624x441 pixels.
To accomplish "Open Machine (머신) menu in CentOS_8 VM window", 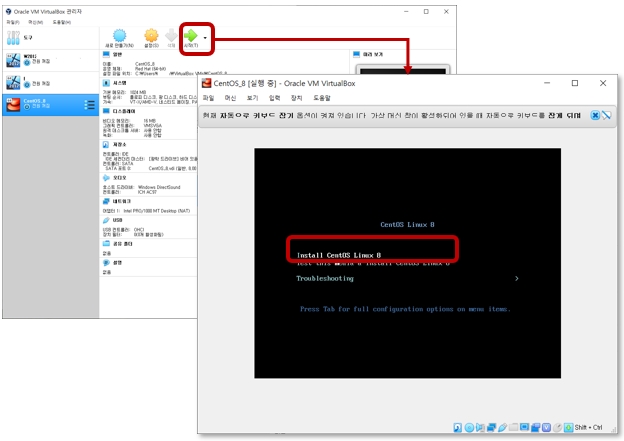I will [x=230, y=98].
